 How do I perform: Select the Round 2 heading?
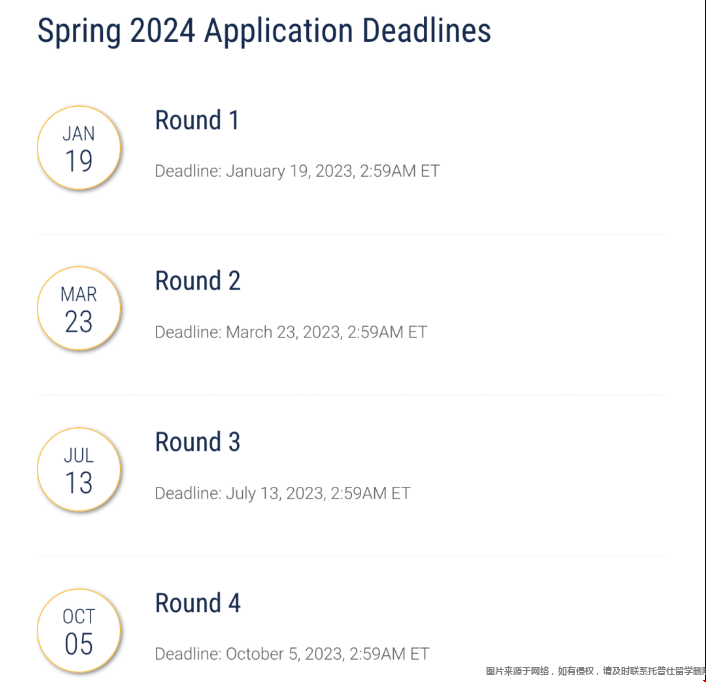tap(198, 281)
